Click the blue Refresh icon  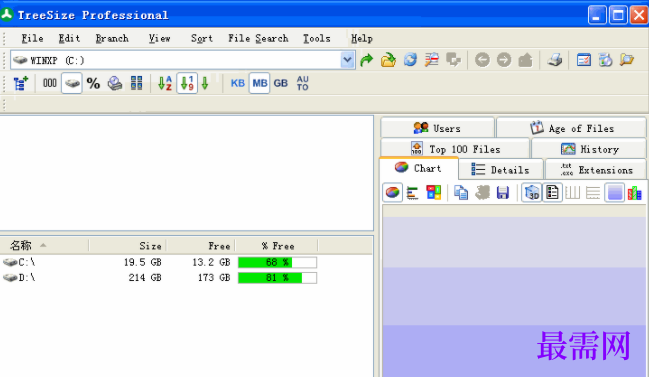(410, 60)
